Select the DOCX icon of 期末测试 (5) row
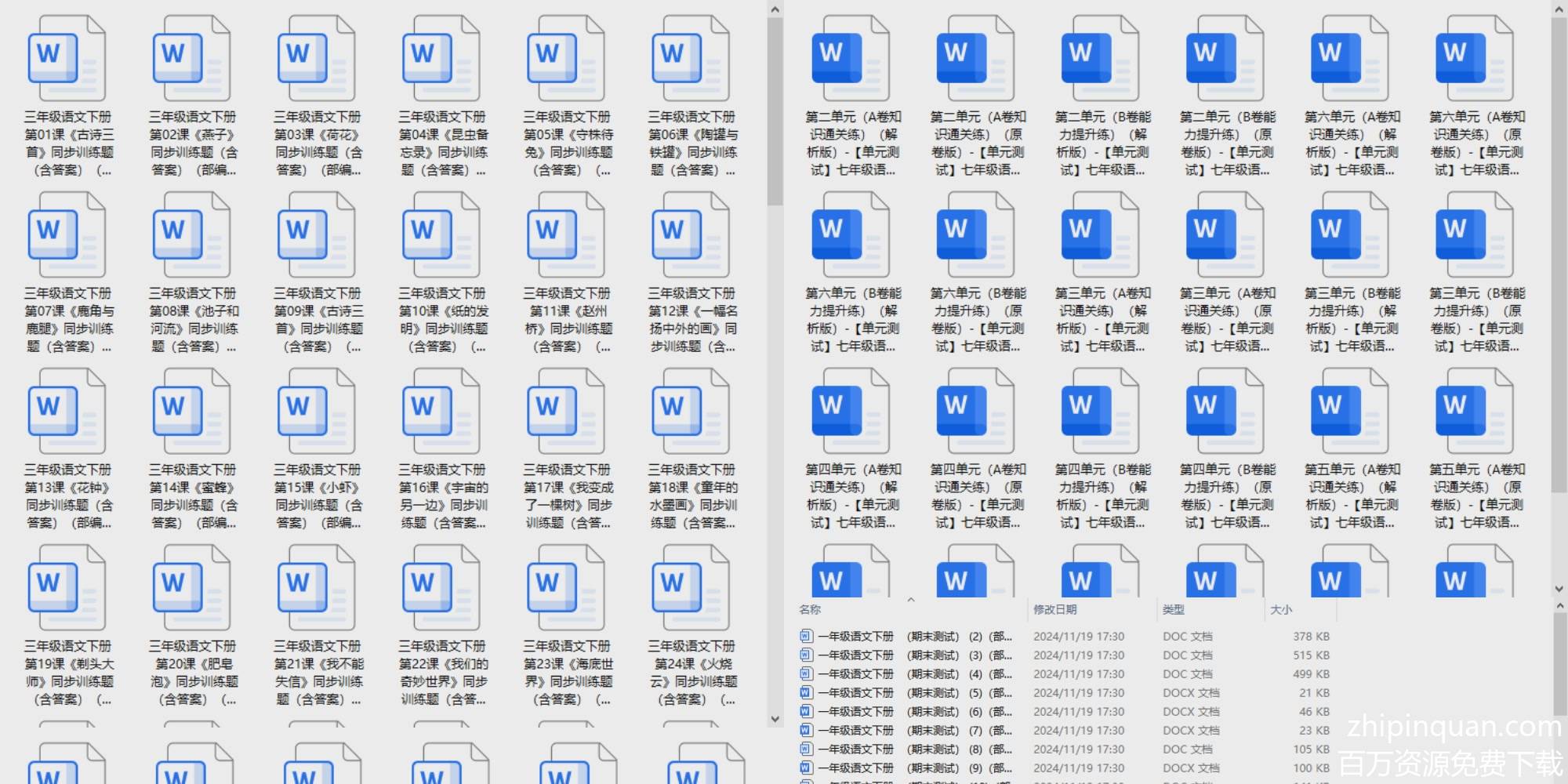This screenshot has width=1568, height=784. [x=806, y=692]
